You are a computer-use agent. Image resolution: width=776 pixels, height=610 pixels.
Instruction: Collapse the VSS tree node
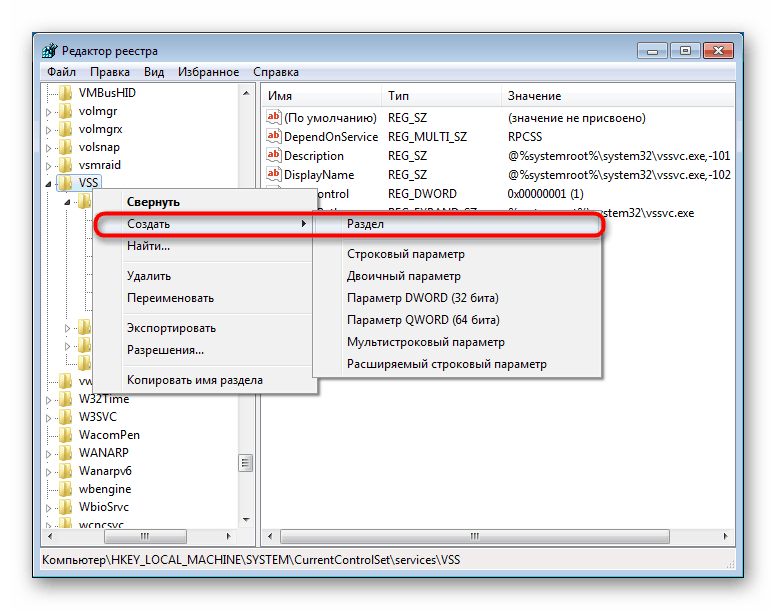click(x=48, y=184)
